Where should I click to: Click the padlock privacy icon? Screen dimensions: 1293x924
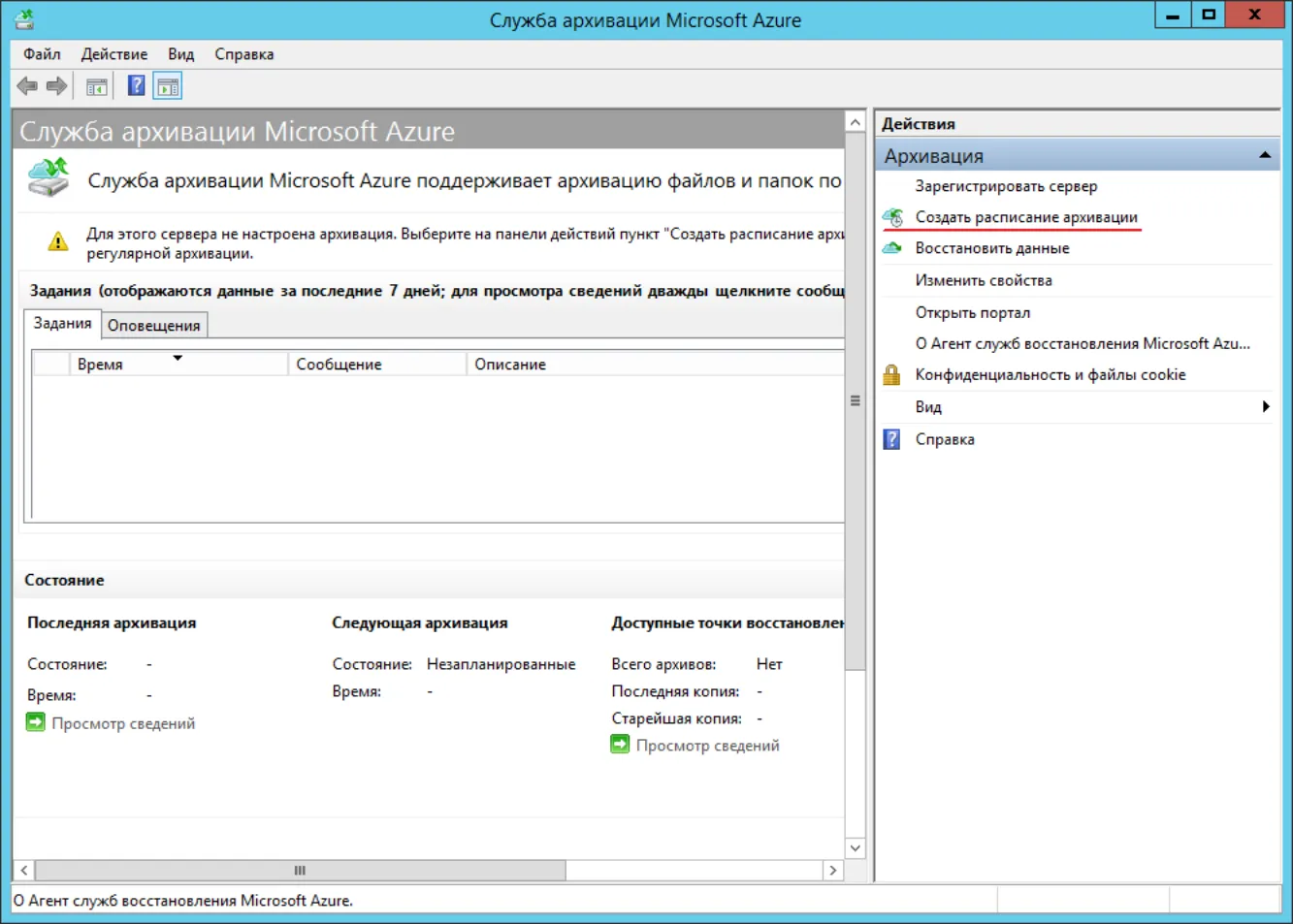point(891,375)
